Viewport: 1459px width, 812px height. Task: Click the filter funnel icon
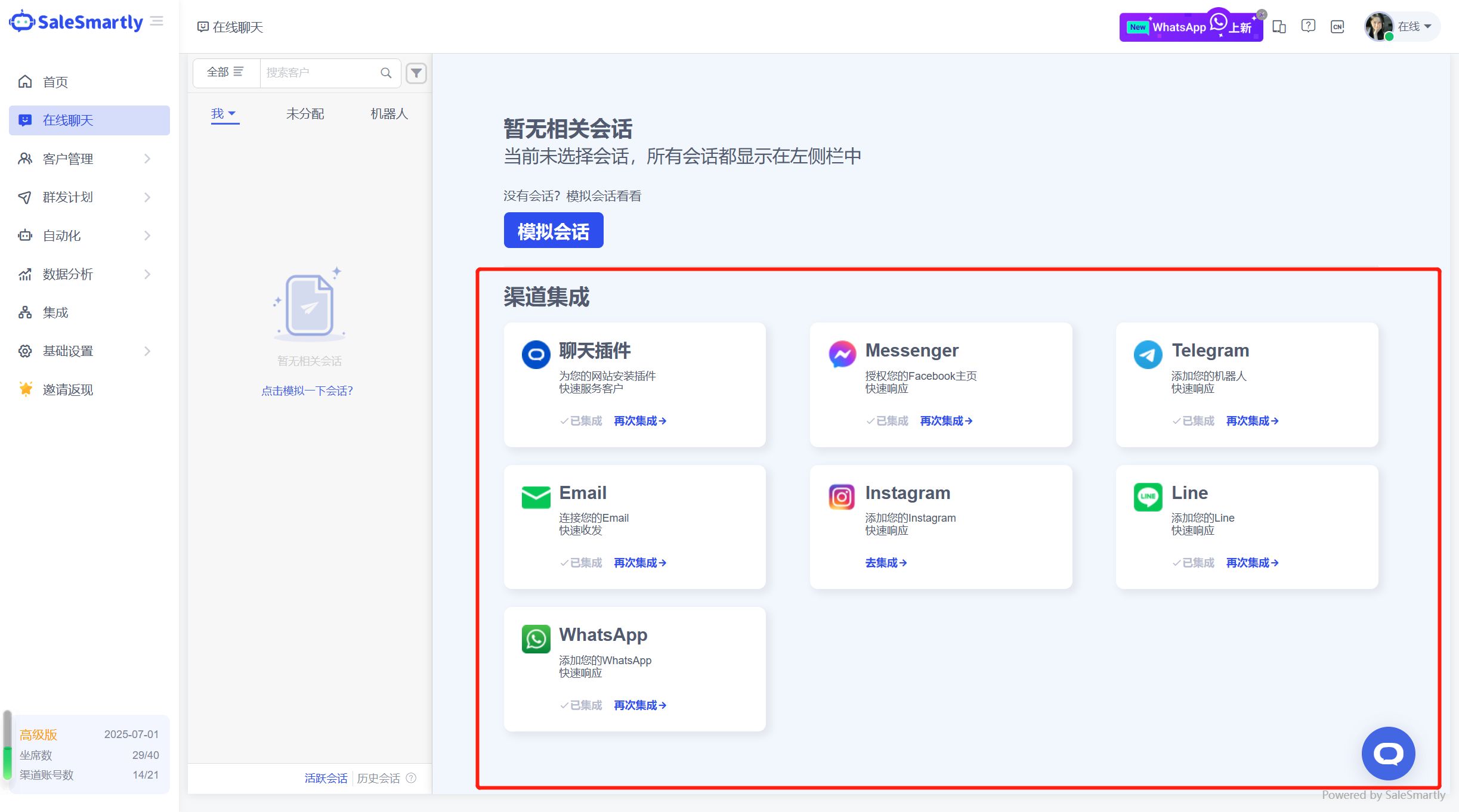pyautogui.click(x=416, y=73)
